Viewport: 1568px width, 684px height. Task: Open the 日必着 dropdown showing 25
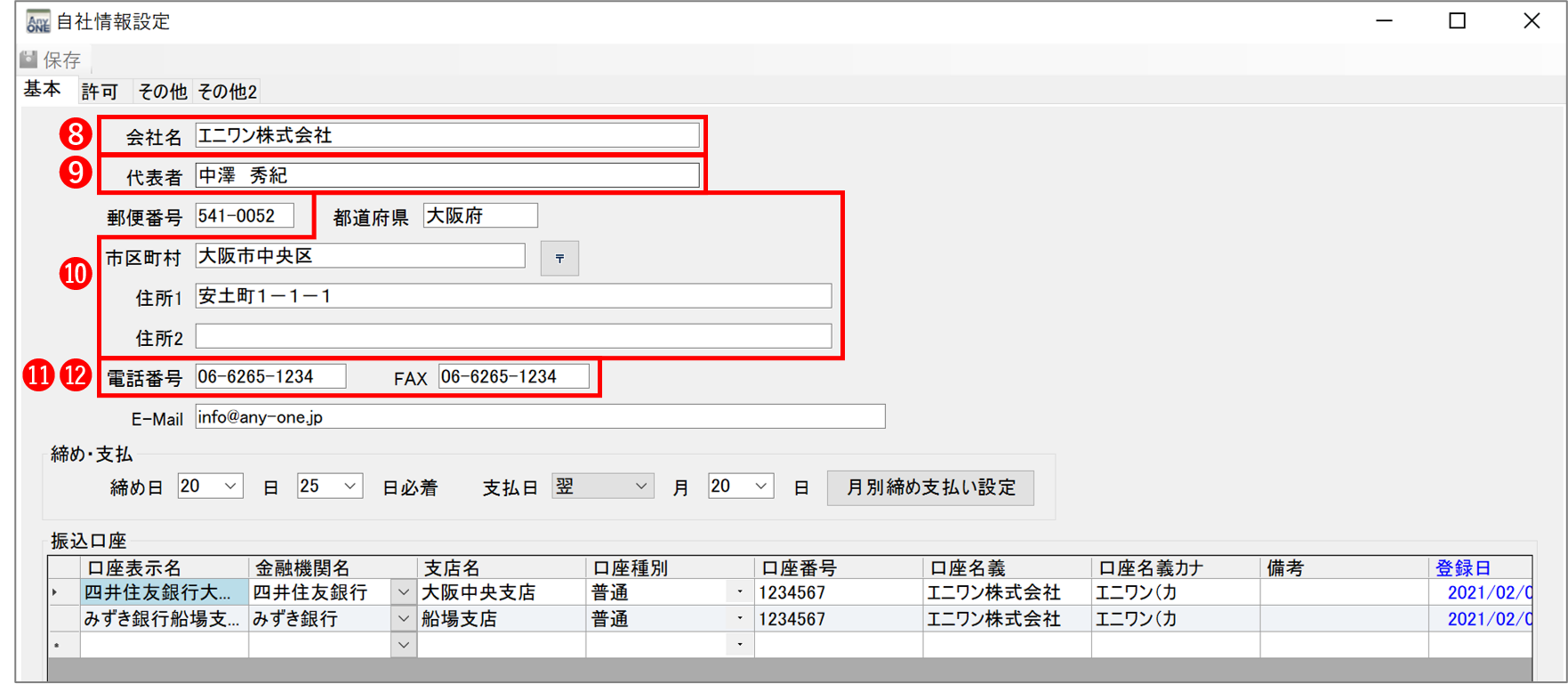350,487
